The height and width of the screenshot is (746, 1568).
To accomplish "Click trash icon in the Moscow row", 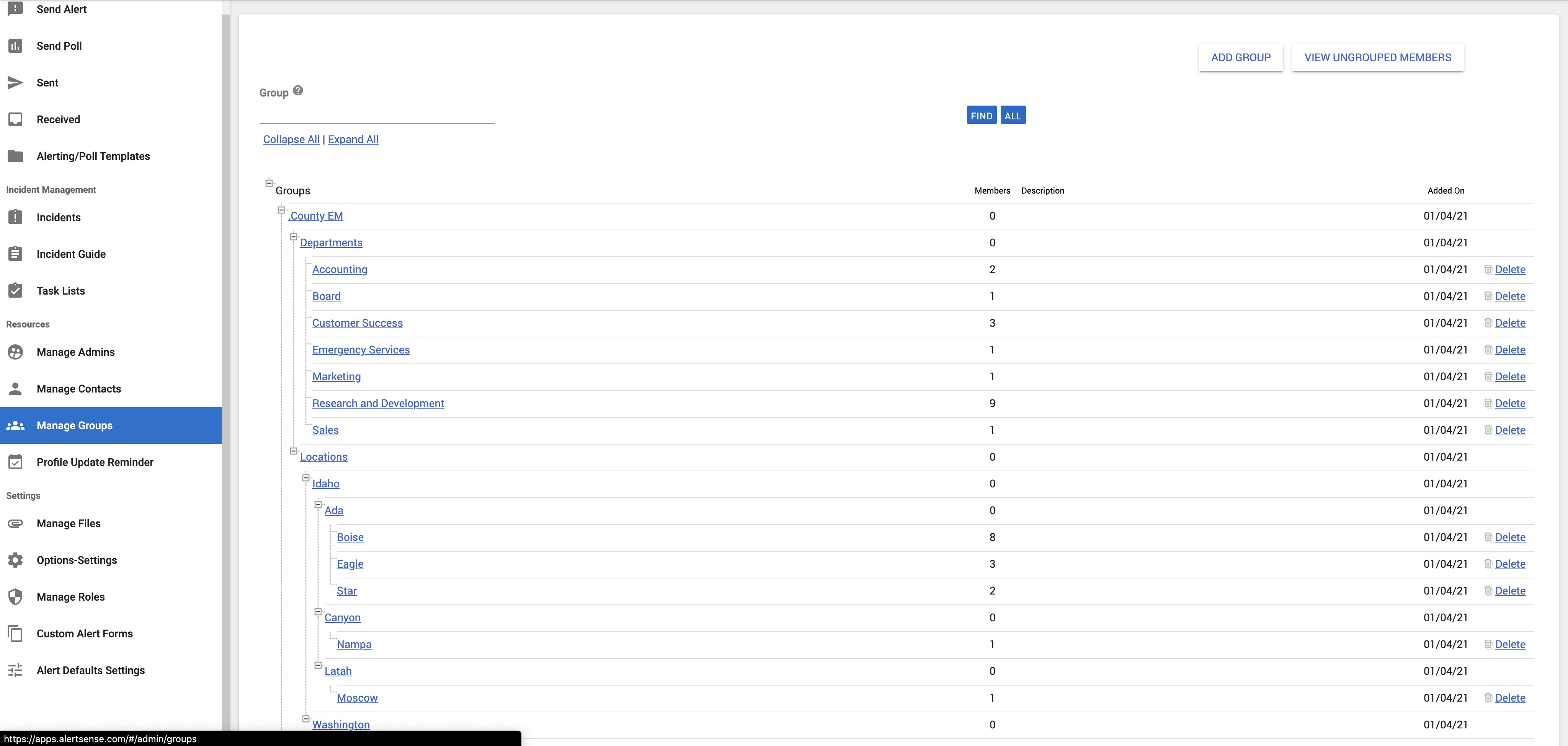I will pyautogui.click(x=1488, y=697).
